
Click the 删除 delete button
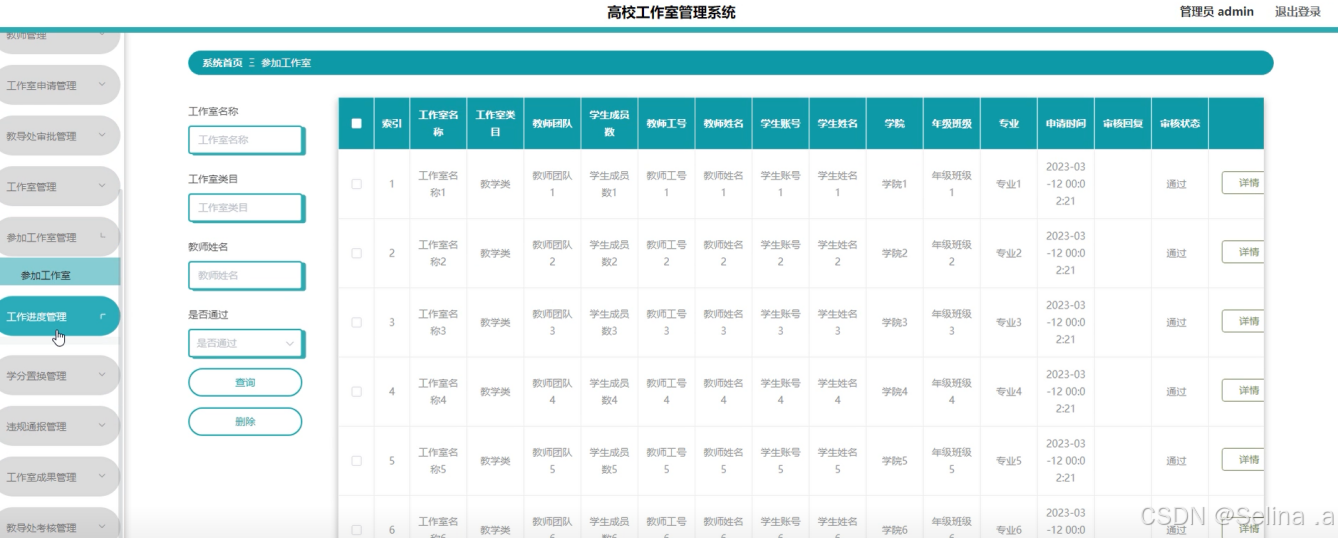point(245,421)
